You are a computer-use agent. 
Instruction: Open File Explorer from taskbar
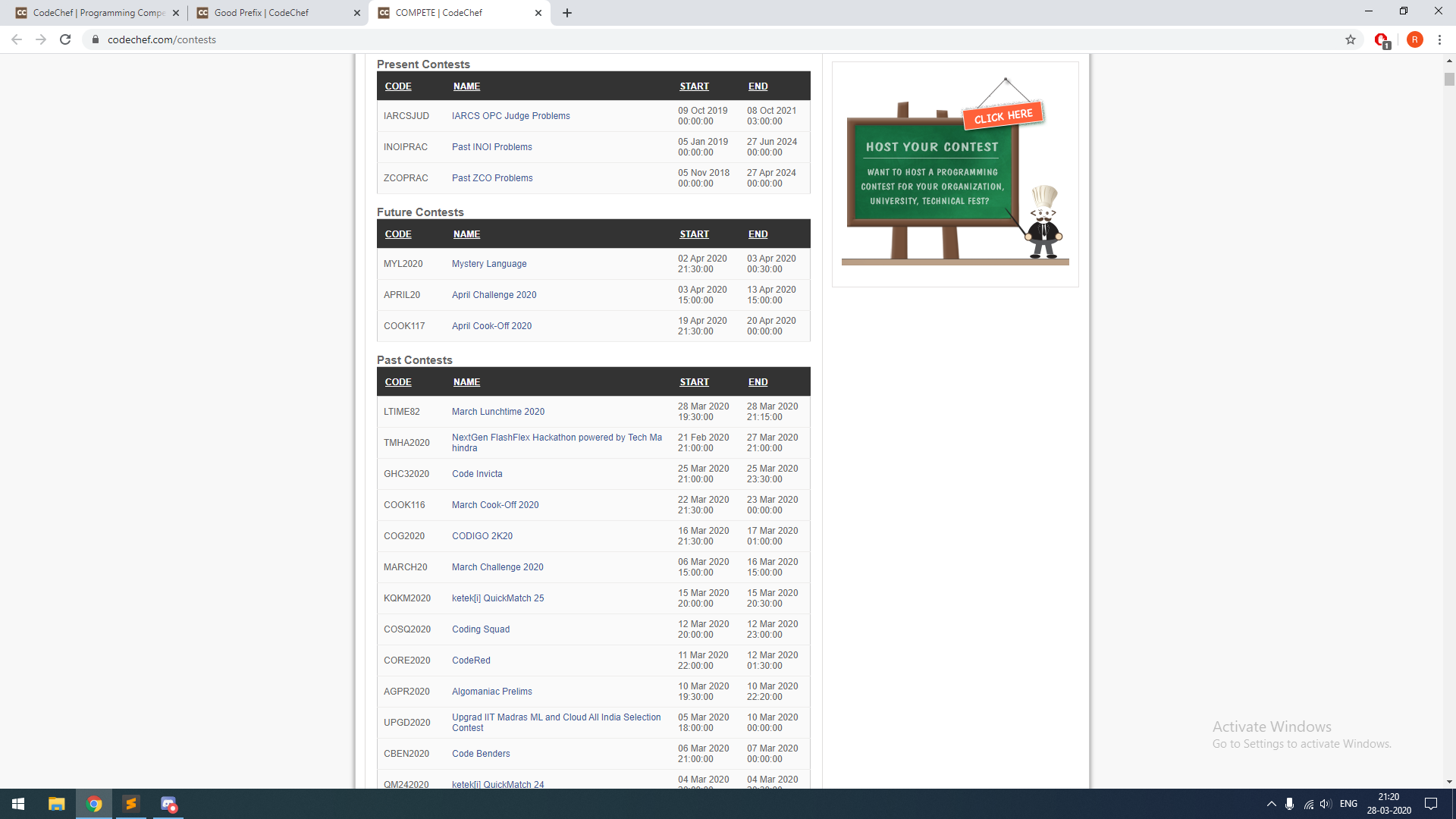[57, 804]
